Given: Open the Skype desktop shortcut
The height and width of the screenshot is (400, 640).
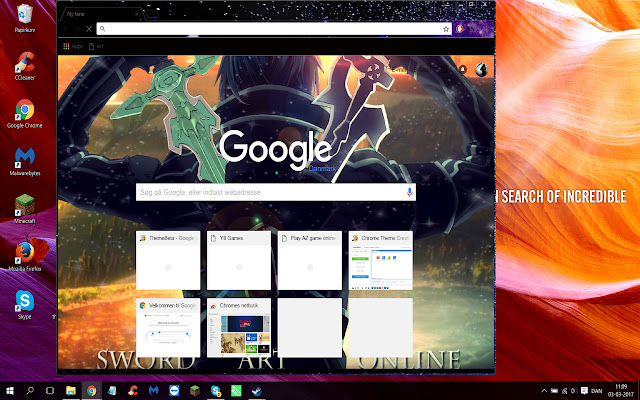Looking at the screenshot, I should 25,304.
